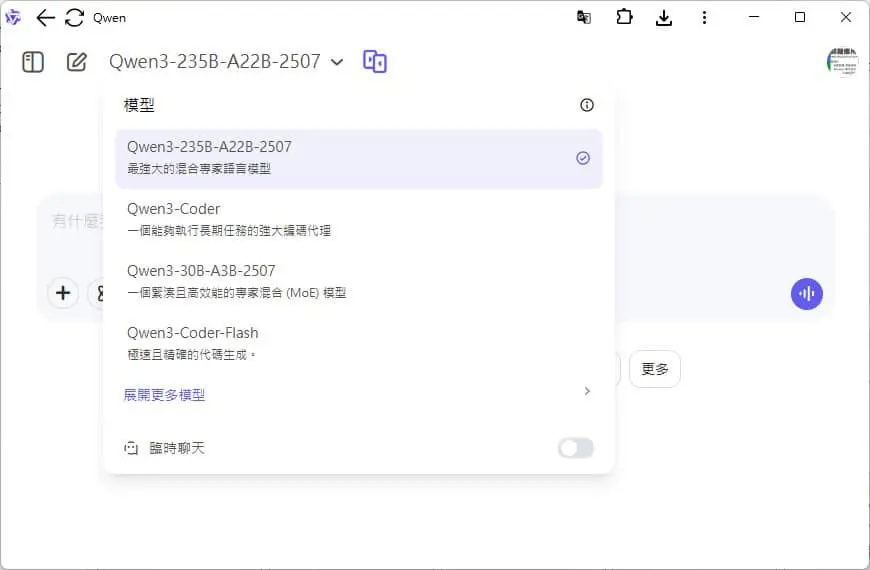Click the download install icon
This screenshot has width=870, height=570.
pyautogui.click(x=664, y=18)
